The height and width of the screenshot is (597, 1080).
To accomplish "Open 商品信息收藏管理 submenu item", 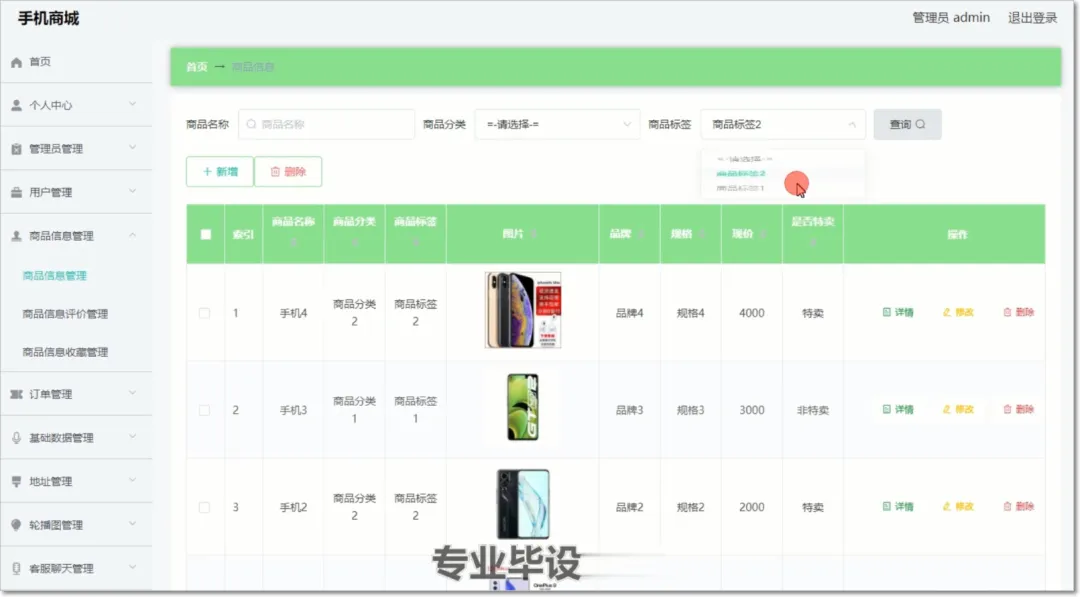I will tap(65, 352).
